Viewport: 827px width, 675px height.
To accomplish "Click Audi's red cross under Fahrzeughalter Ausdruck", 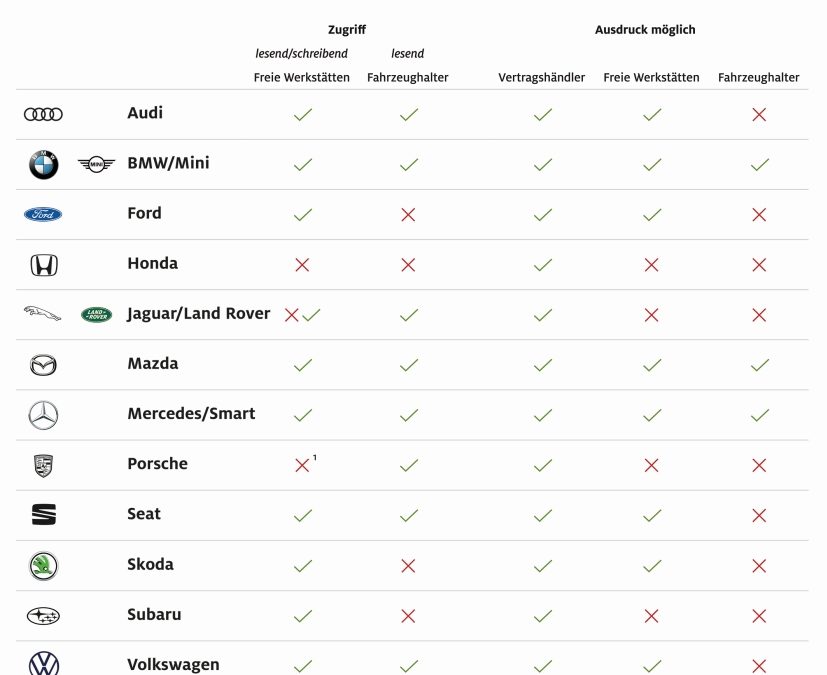I will 759,115.
